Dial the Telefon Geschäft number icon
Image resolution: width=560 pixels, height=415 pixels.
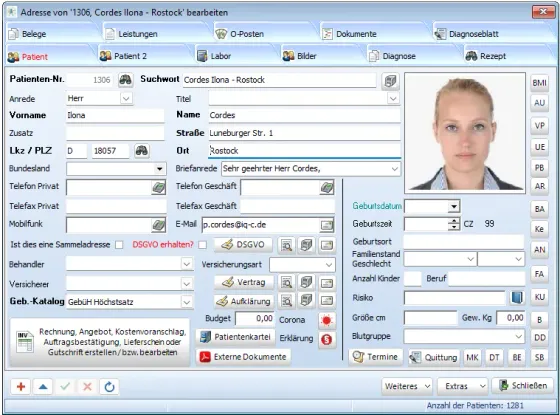pos(326,187)
